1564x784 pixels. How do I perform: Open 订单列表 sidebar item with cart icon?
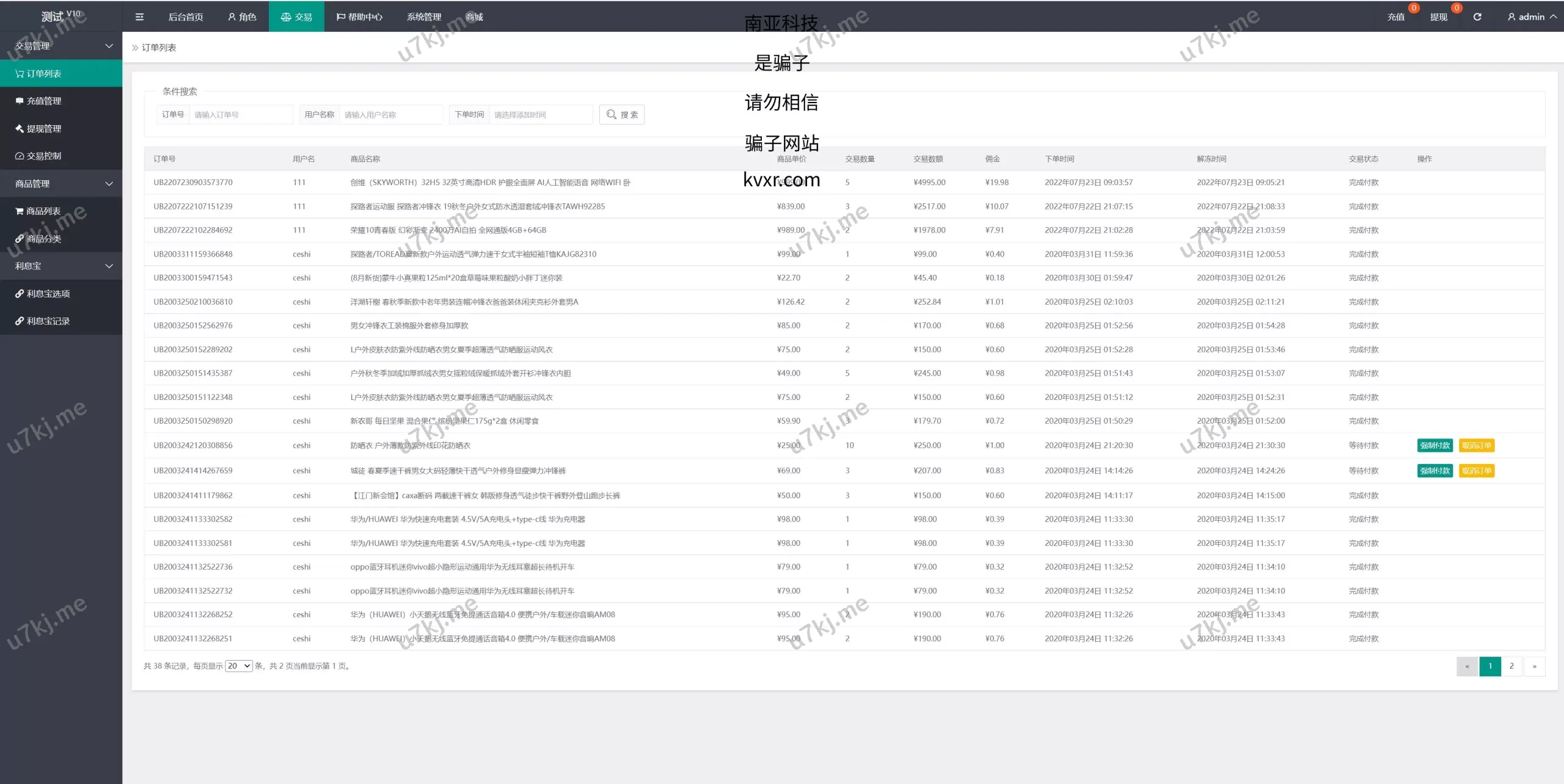(x=44, y=74)
